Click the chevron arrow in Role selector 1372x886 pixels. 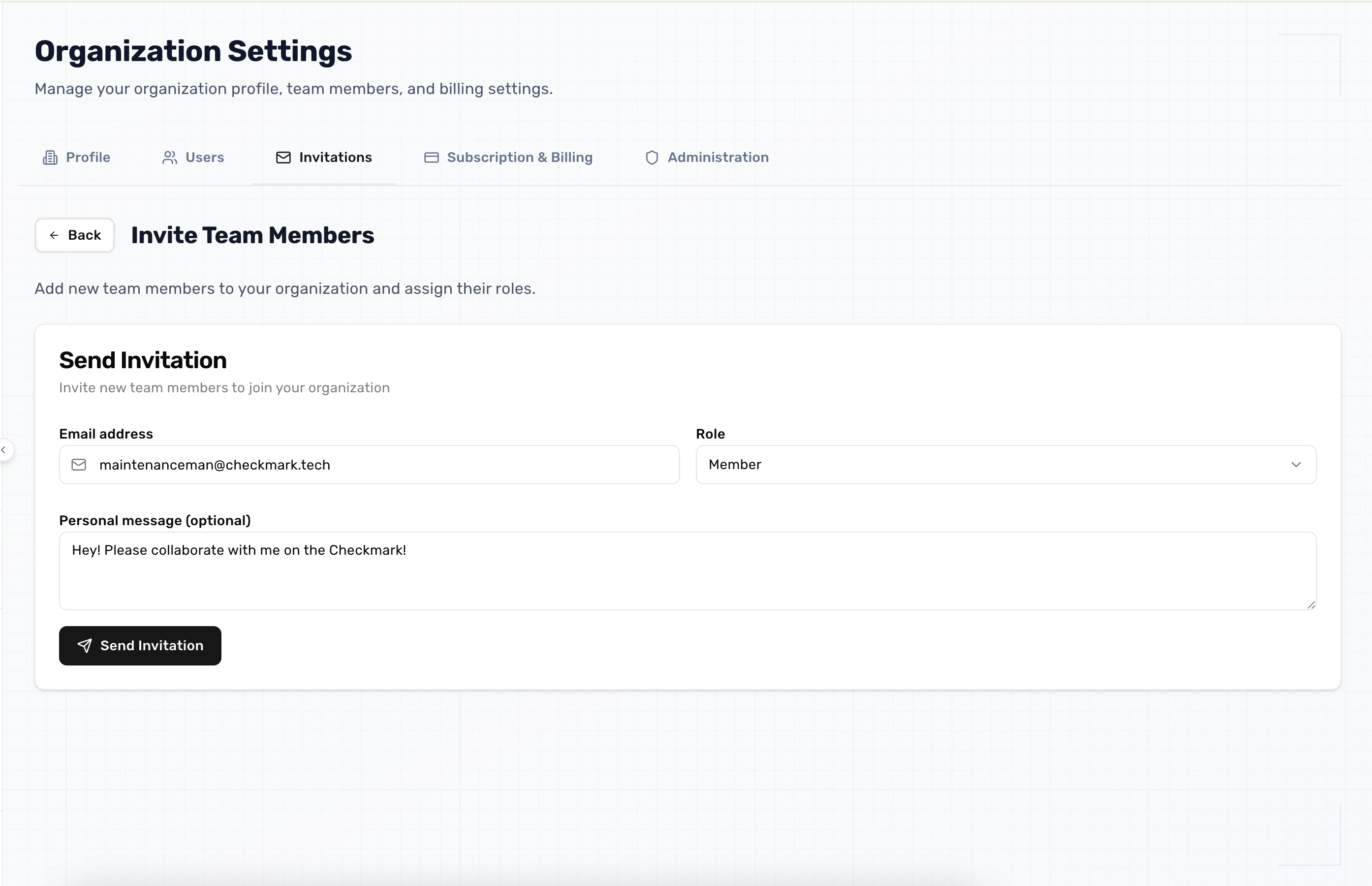point(1296,465)
